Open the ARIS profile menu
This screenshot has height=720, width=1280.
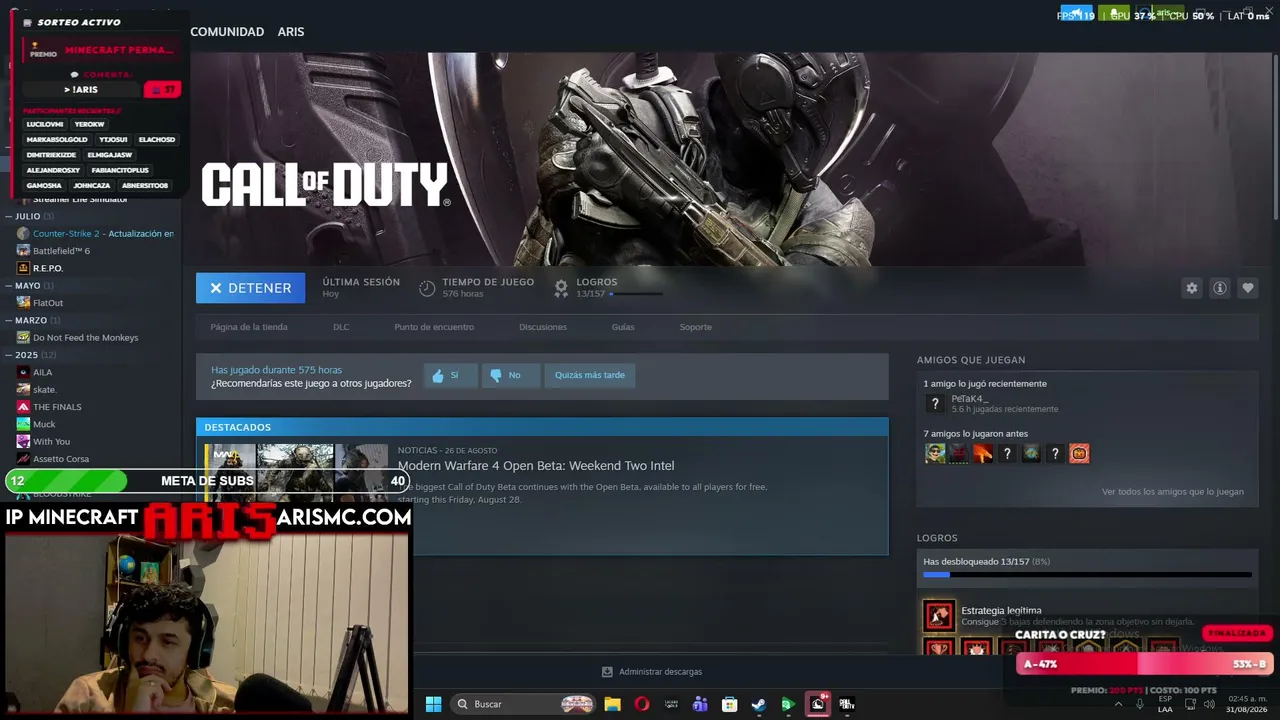click(291, 32)
